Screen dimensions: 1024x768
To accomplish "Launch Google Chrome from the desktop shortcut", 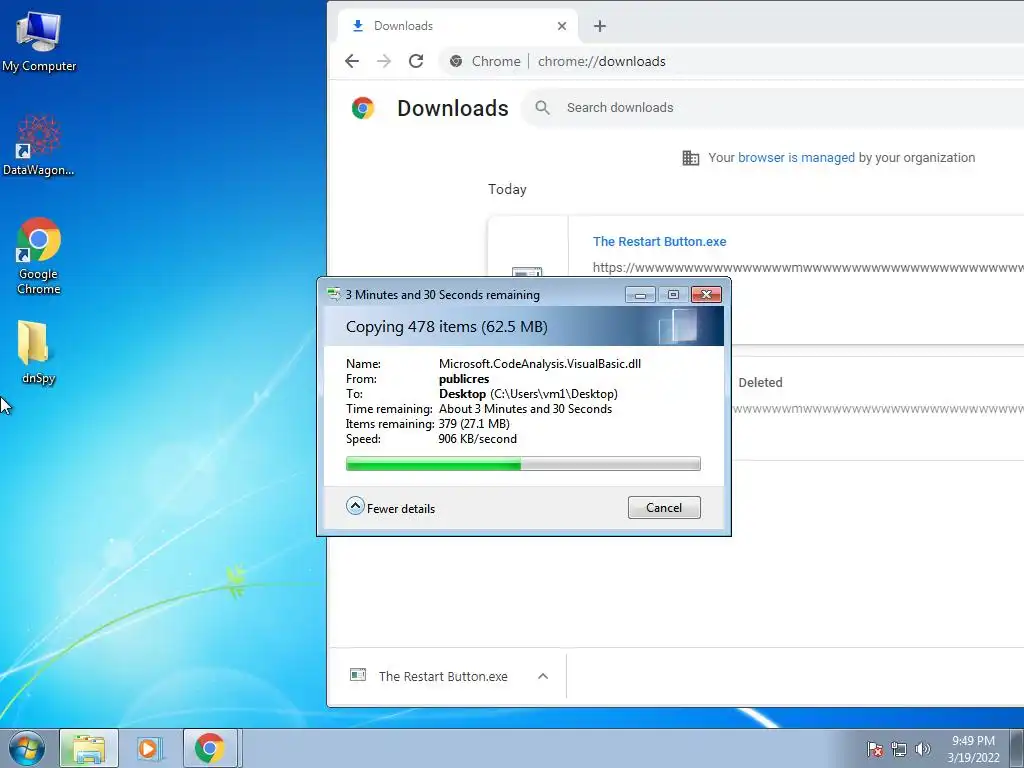I will (x=39, y=255).
